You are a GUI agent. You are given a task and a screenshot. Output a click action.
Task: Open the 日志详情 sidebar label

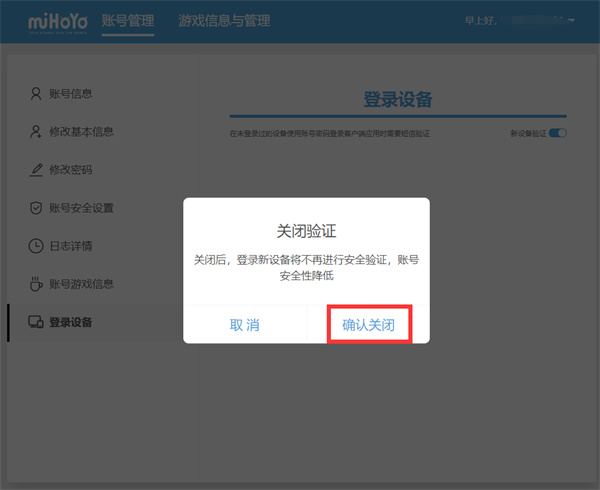pyautogui.click(x=70, y=246)
